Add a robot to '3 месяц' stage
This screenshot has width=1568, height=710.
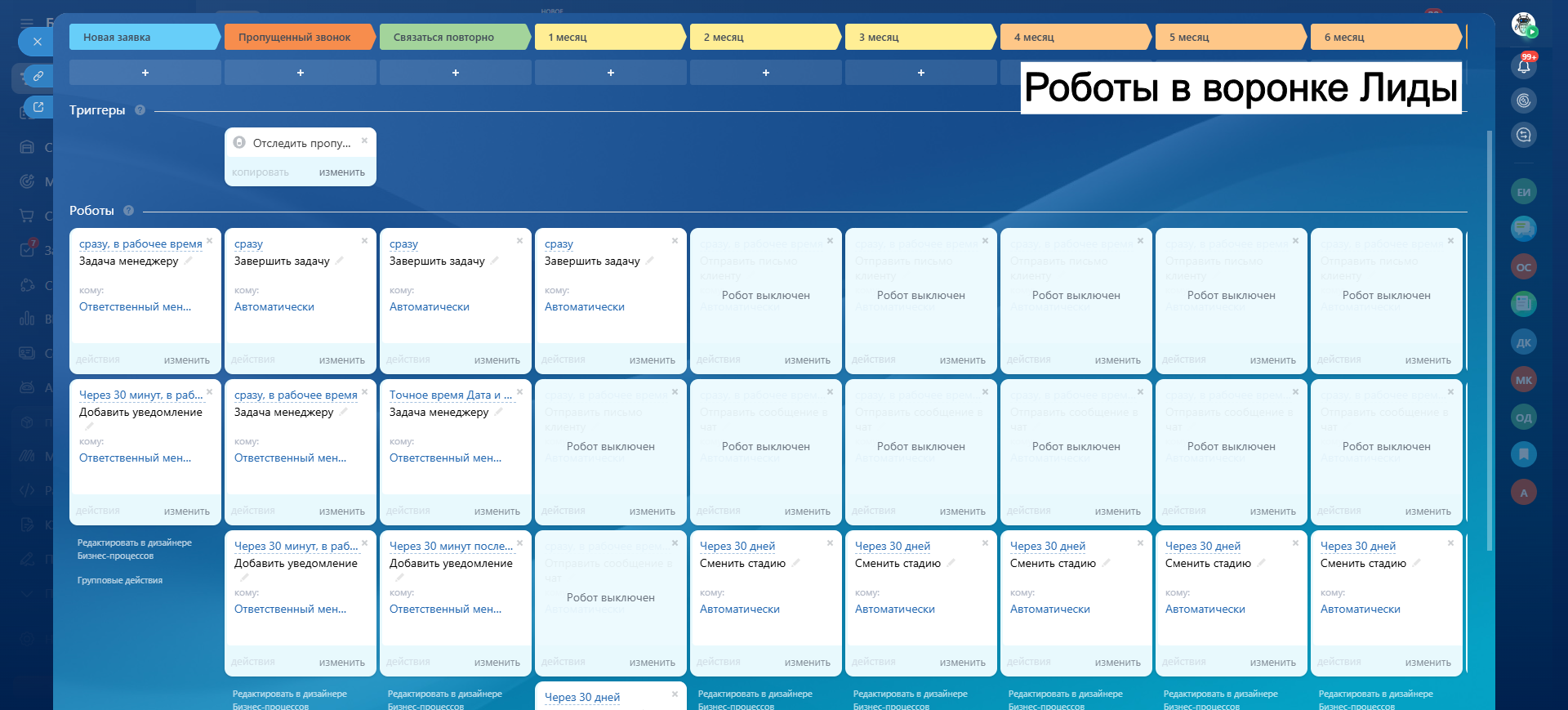point(921,73)
